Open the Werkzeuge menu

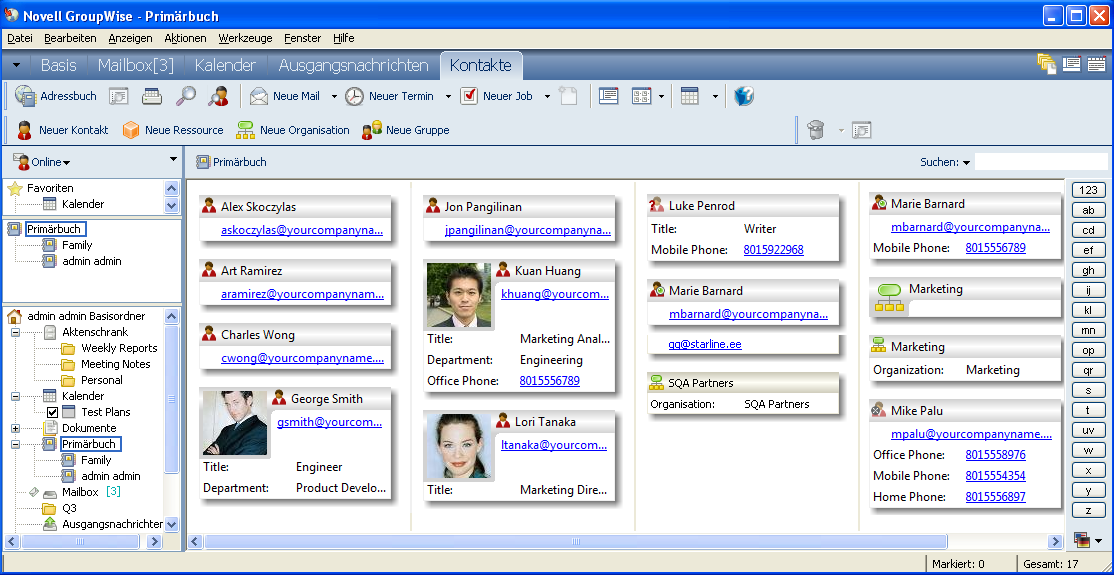pyautogui.click(x=244, y=38)
